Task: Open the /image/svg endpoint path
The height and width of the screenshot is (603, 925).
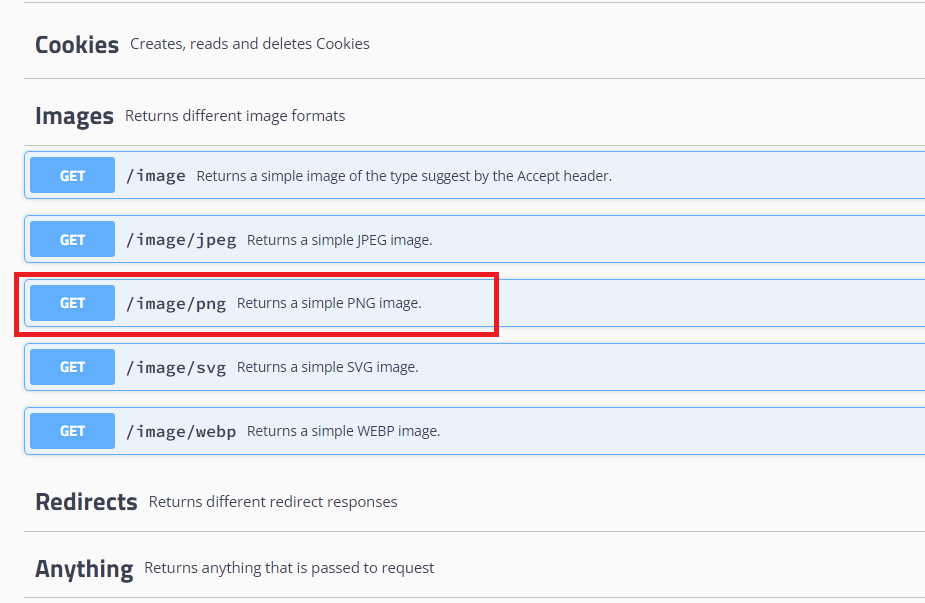Action: pyautogui.click(x=176, y=368)
